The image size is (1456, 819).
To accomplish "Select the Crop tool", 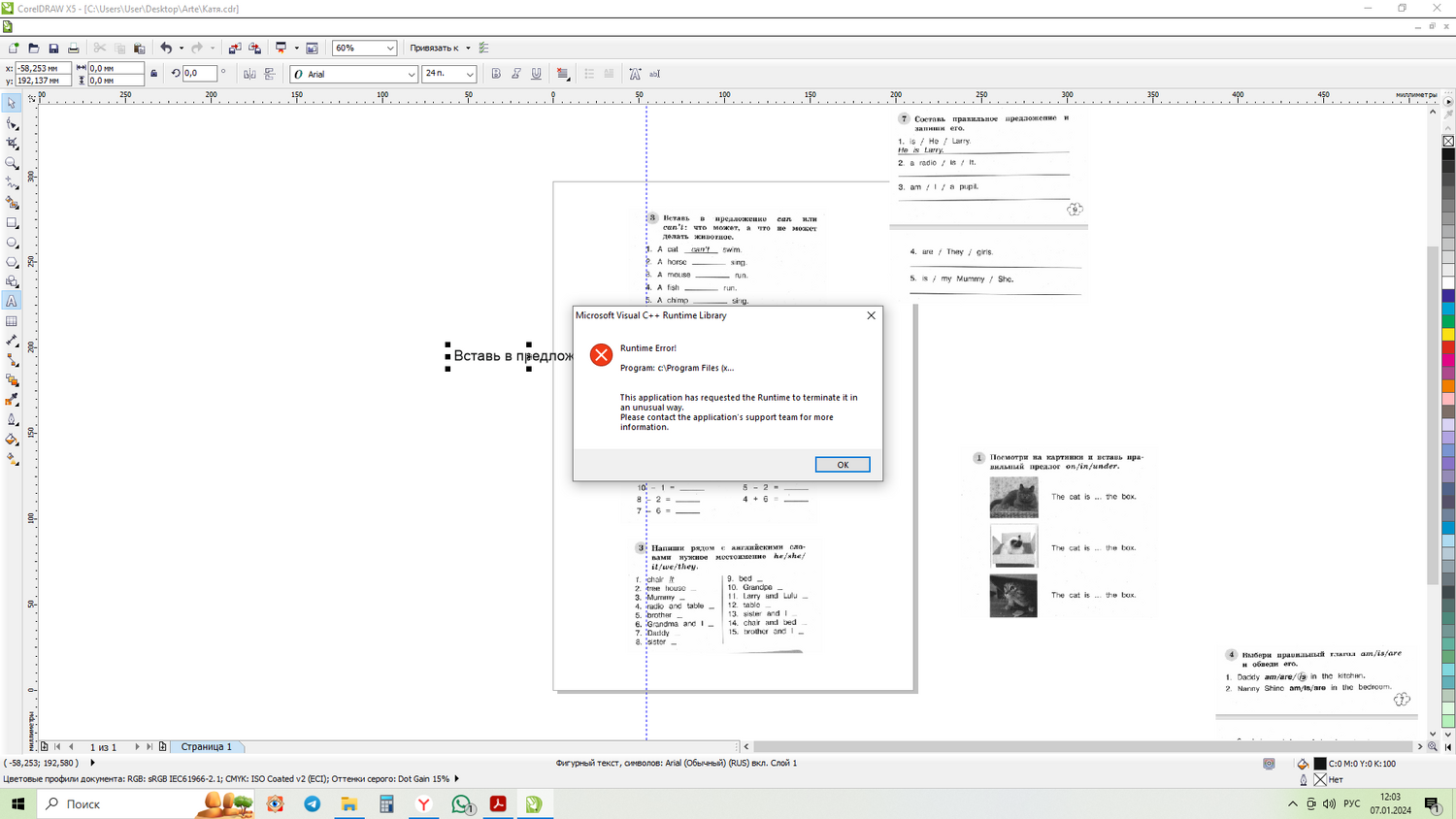I will (x=12, y=143).
